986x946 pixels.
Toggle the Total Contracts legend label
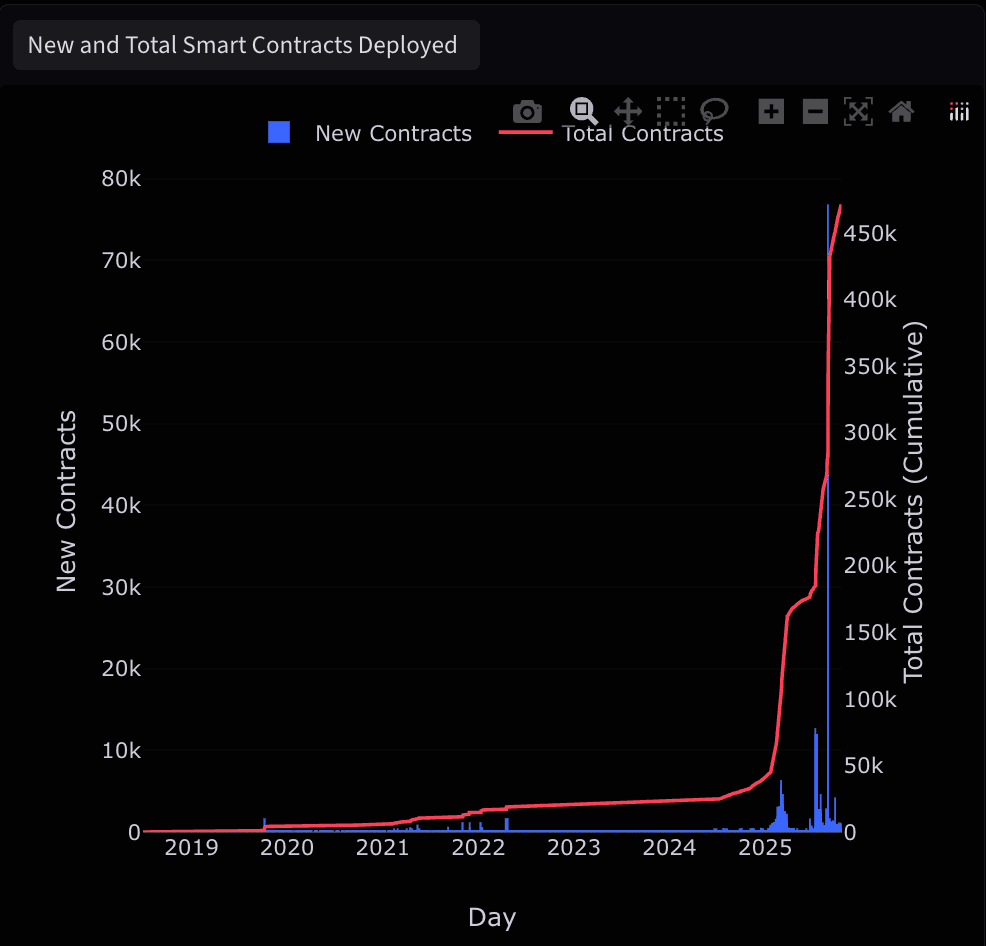coord(643,134)
